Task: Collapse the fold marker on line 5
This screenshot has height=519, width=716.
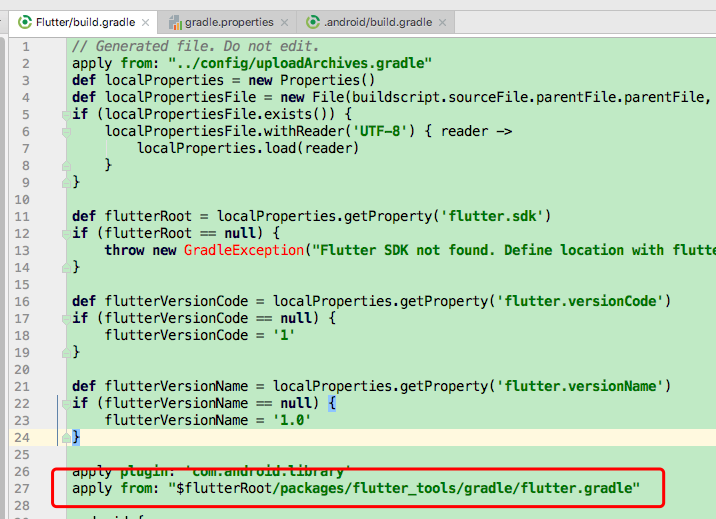Action: (66, 115)
